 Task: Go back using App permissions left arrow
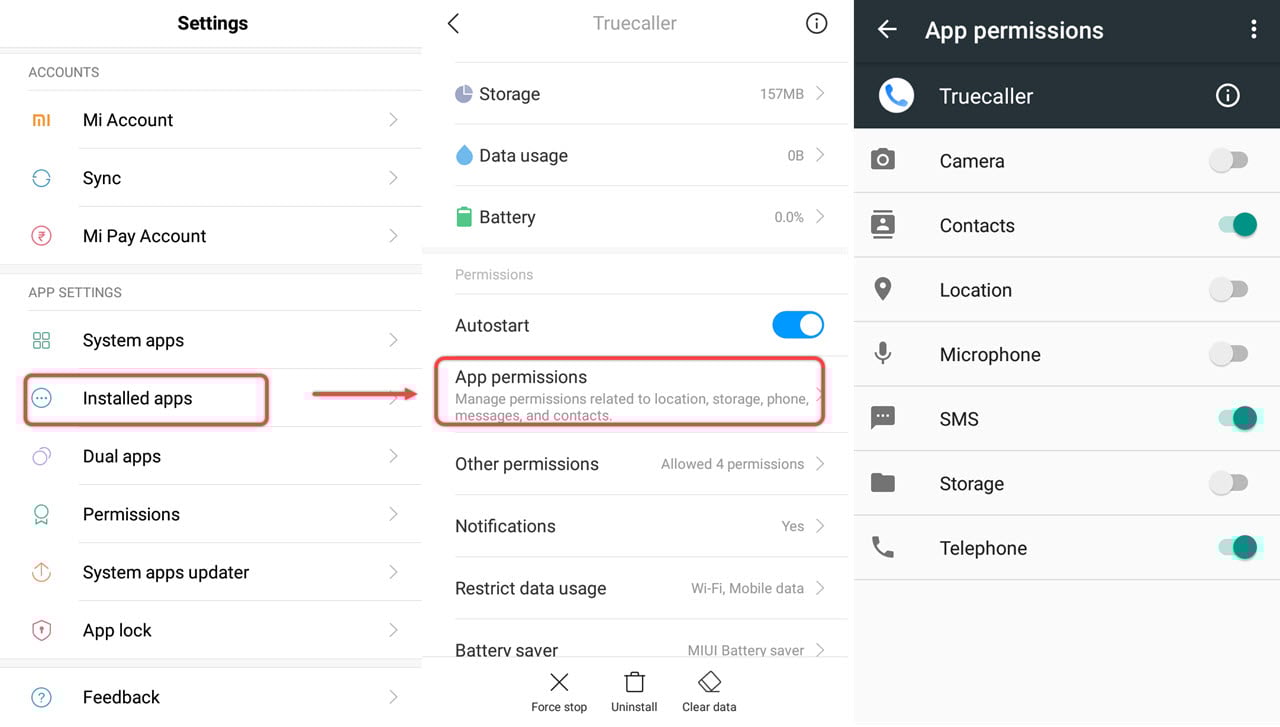click(886, 30)
